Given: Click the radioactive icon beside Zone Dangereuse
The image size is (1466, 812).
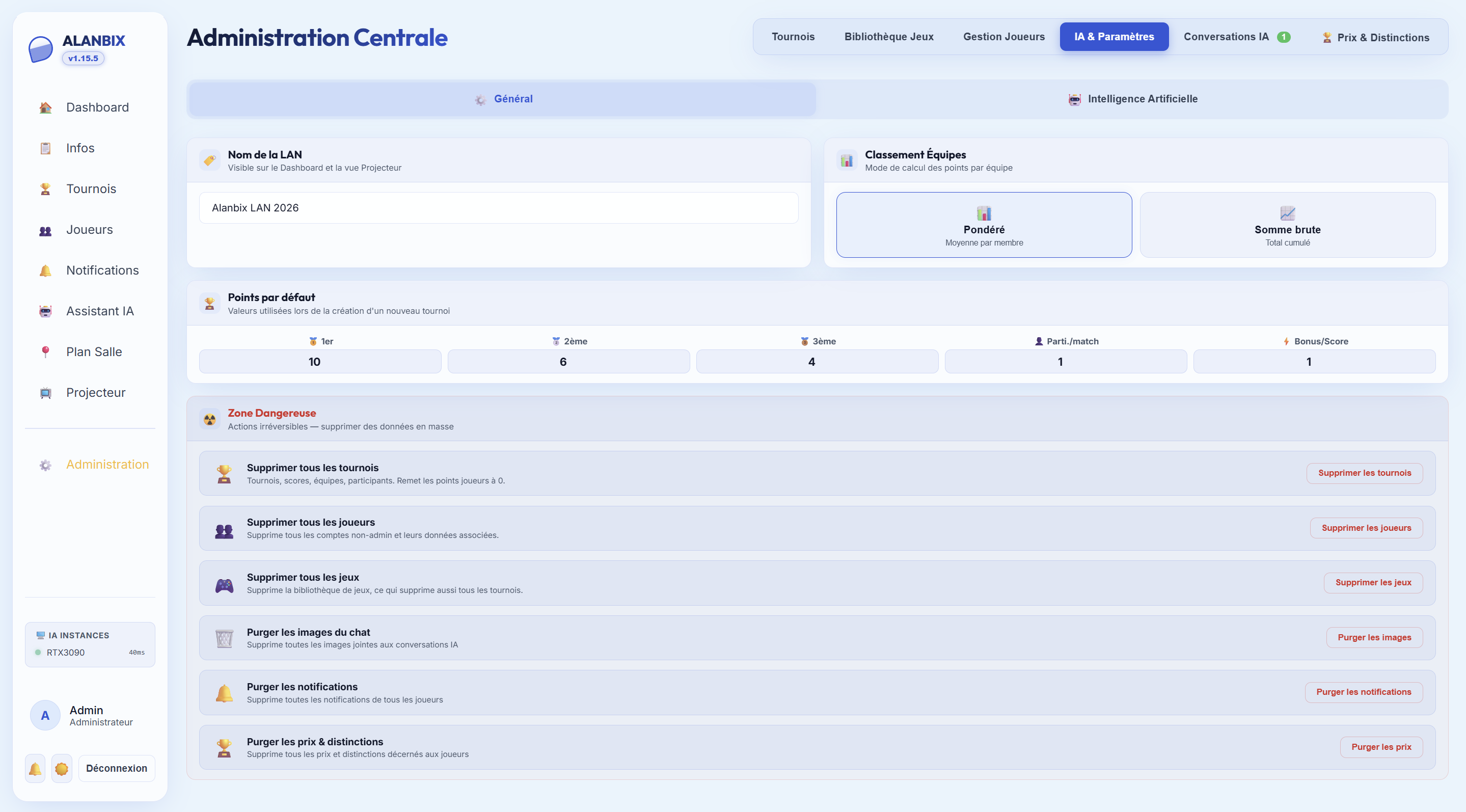Looking at the screenshot, I should click(x=210, y=419).
